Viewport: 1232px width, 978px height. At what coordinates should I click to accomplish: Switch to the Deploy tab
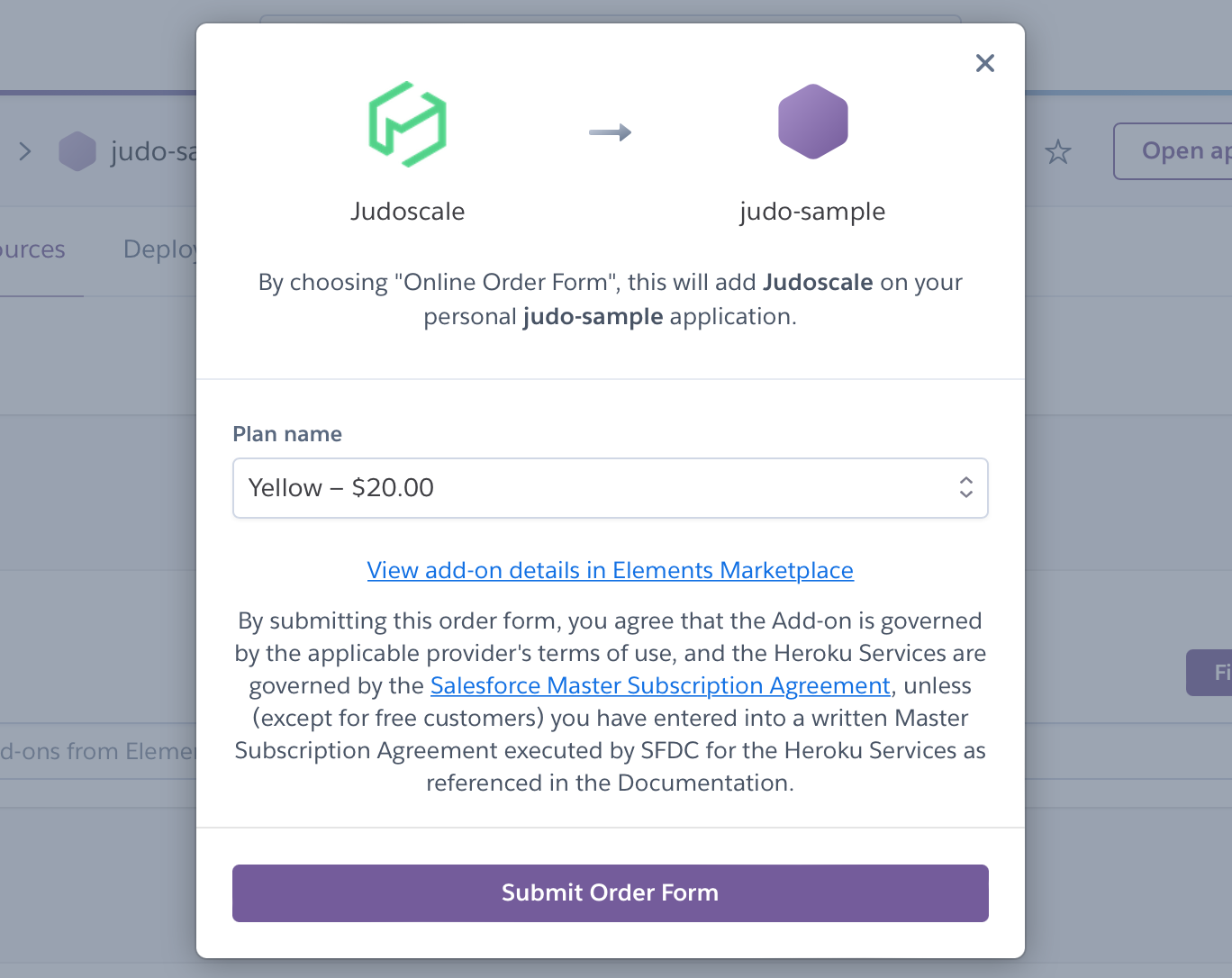tap(159, 249)
